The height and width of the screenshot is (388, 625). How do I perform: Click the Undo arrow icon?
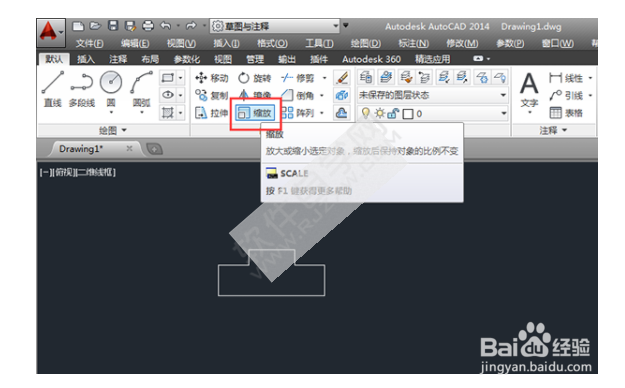pos(165,26)
